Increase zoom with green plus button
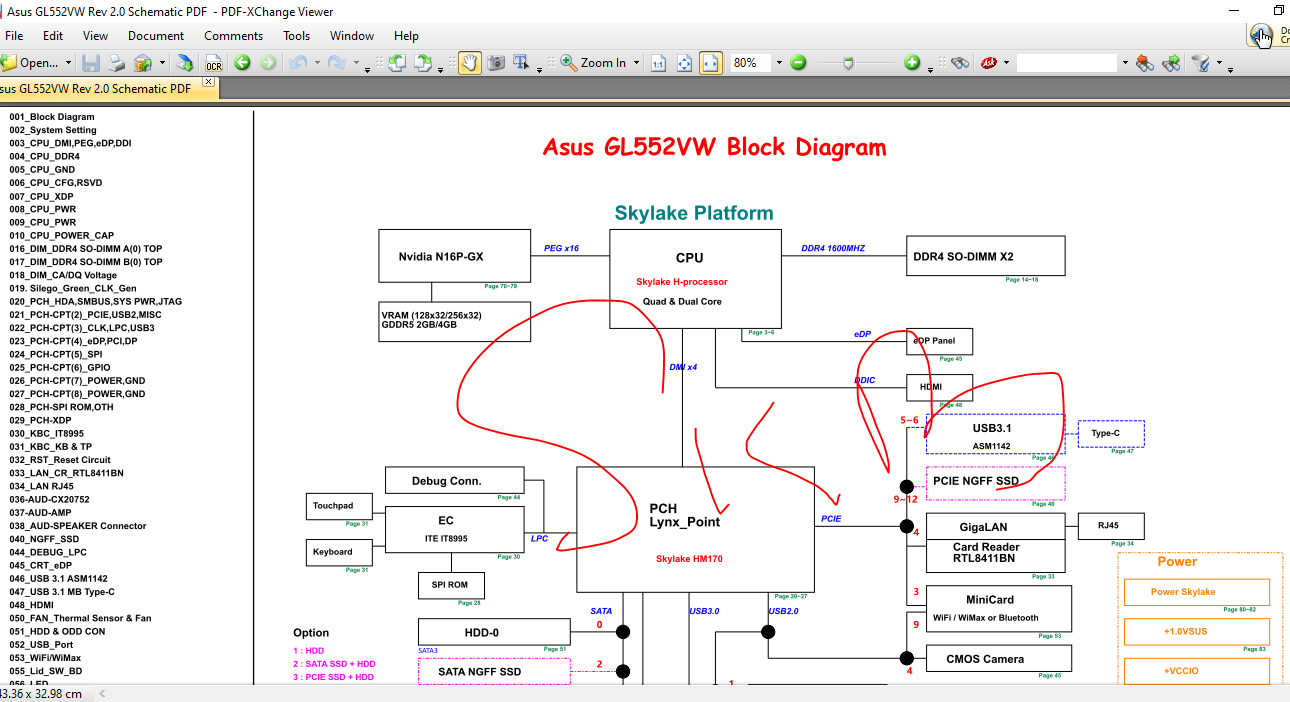This screenshot has width=1290, height=702. [x=912, y=62]
